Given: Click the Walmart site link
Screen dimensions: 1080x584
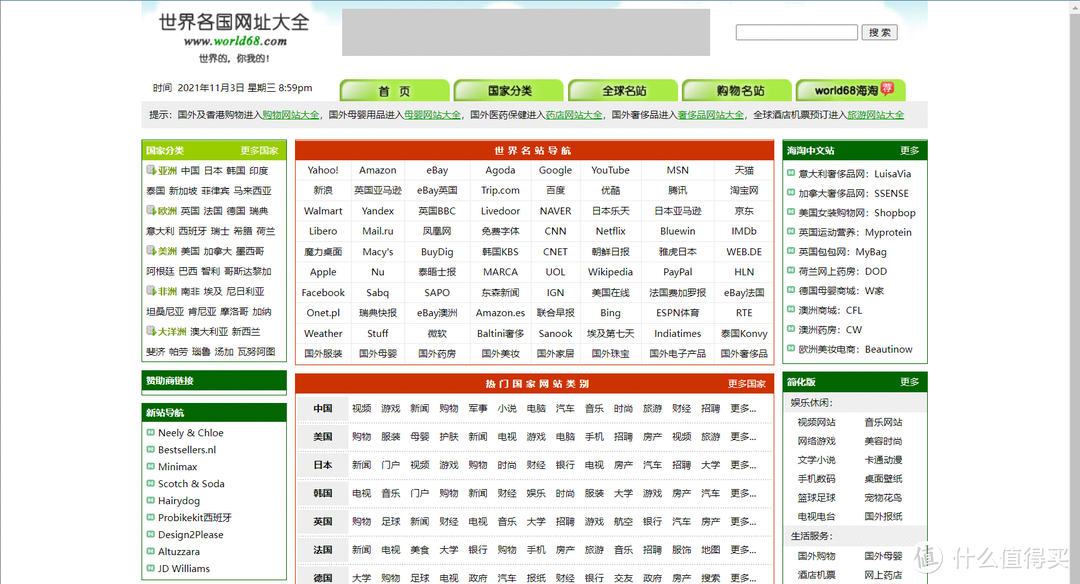Looking at the screenshot, I should click(323, 211).
